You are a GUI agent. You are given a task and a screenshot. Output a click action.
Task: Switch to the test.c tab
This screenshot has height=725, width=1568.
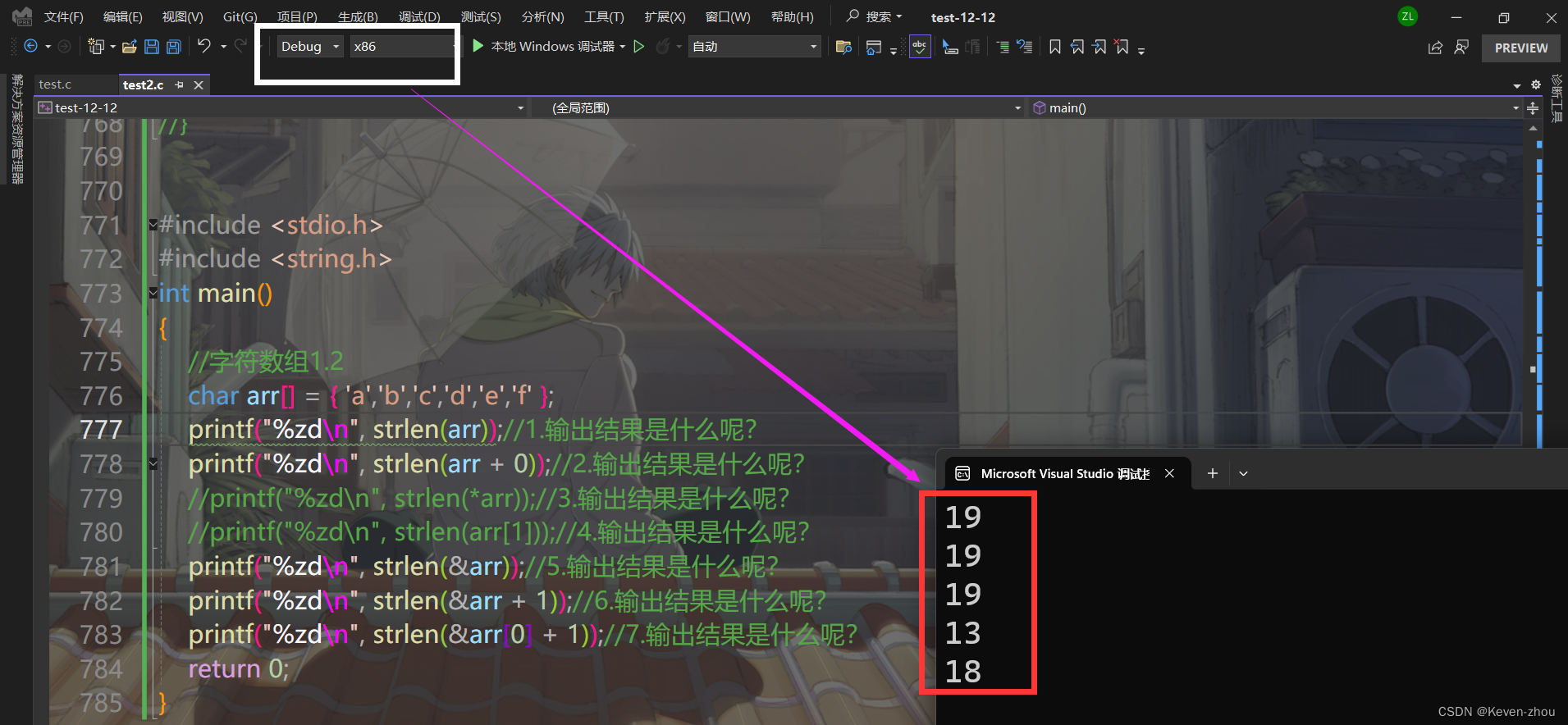(x=55, y=84)
